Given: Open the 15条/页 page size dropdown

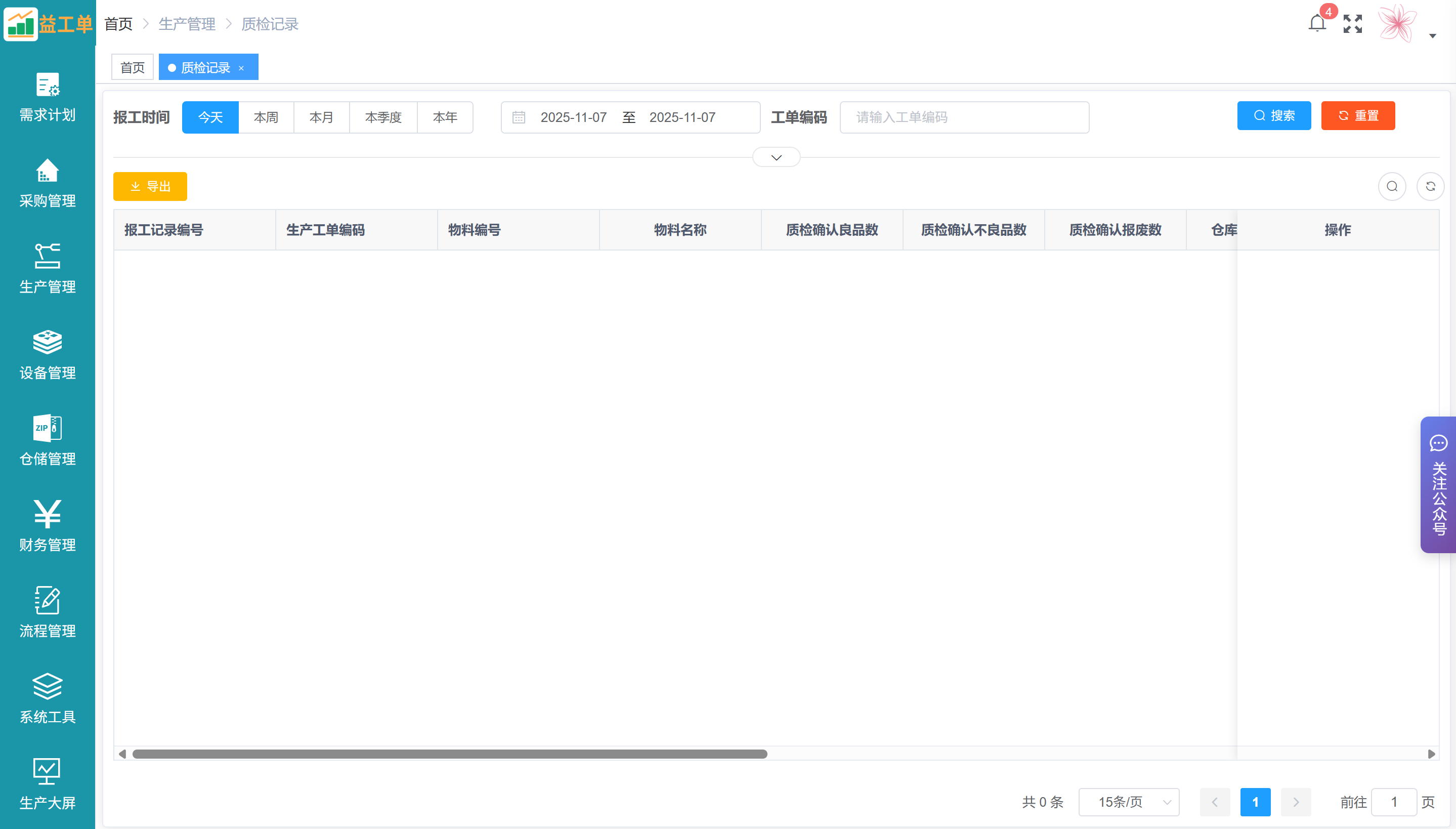Looking at the screenshot, I should click(x=1129, y=802).
